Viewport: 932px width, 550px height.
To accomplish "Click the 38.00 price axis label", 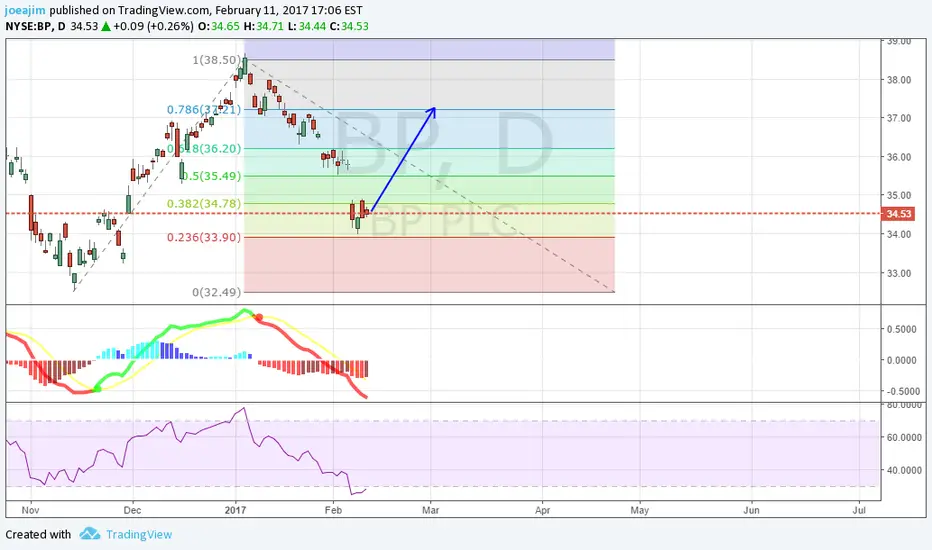I will (899, 80).
